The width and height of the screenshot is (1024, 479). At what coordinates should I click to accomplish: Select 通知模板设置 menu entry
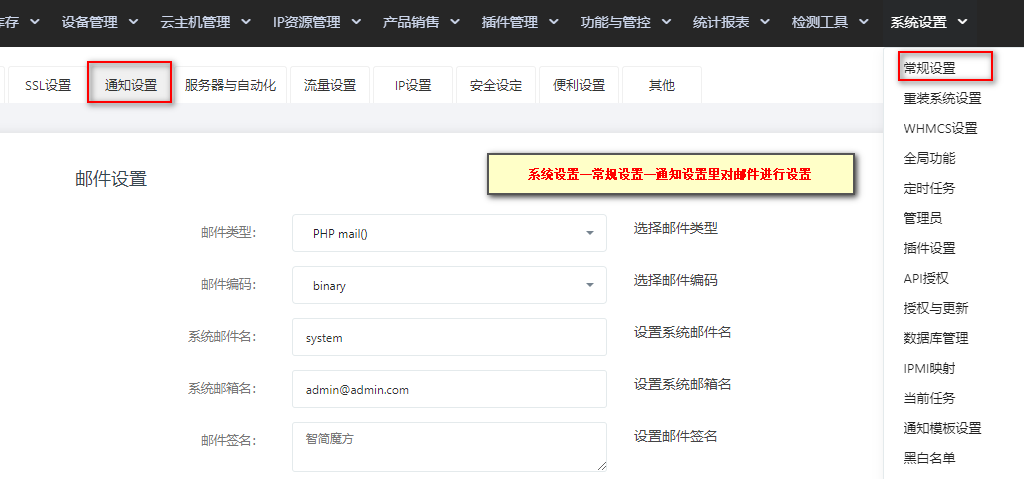[942, 428]
